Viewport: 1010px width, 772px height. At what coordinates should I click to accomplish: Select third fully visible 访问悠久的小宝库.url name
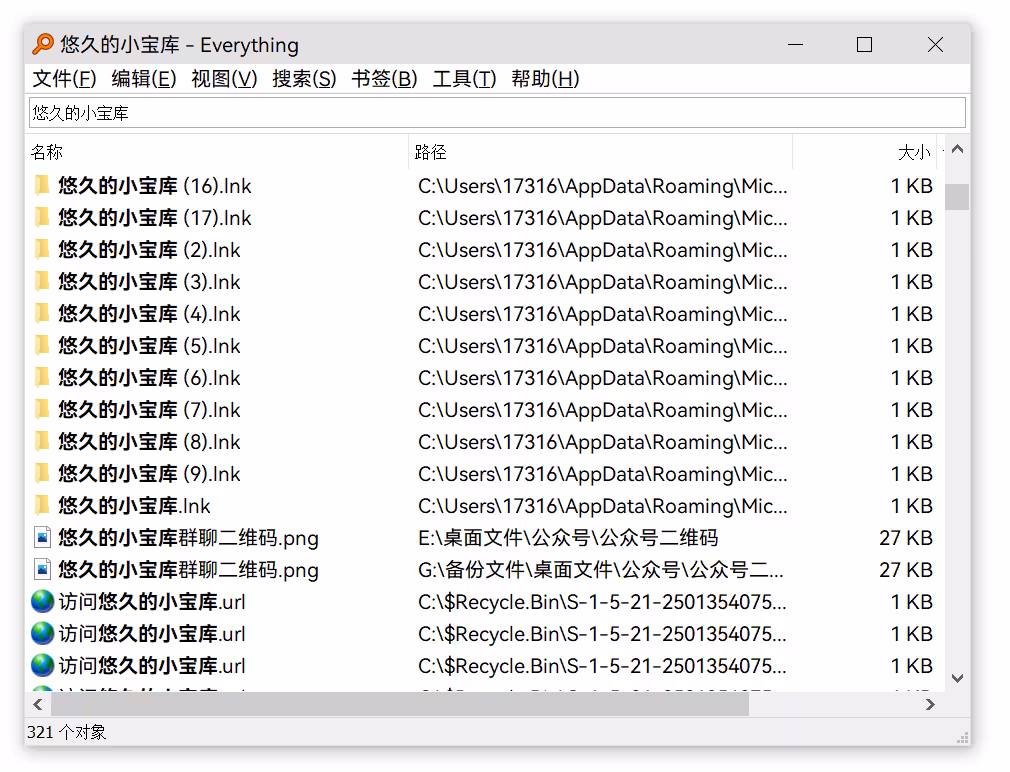[x=152, y=666]
